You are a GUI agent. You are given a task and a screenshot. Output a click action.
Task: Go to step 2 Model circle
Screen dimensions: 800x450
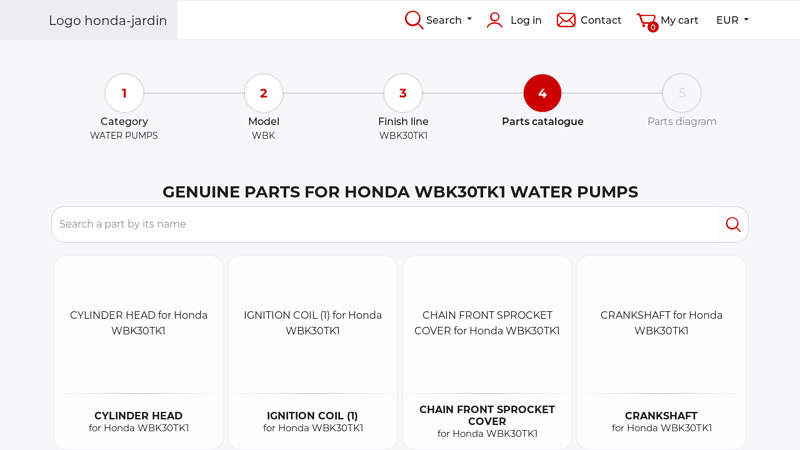coord(263,93)
